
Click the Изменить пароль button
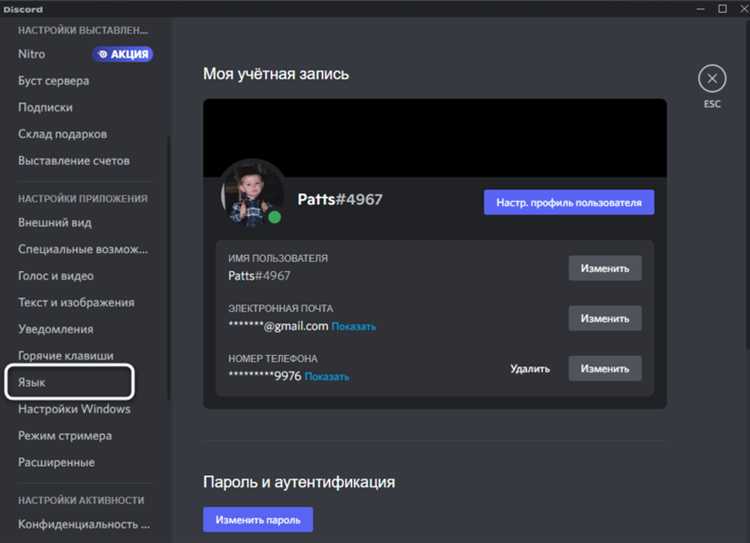tap(258, 520)
